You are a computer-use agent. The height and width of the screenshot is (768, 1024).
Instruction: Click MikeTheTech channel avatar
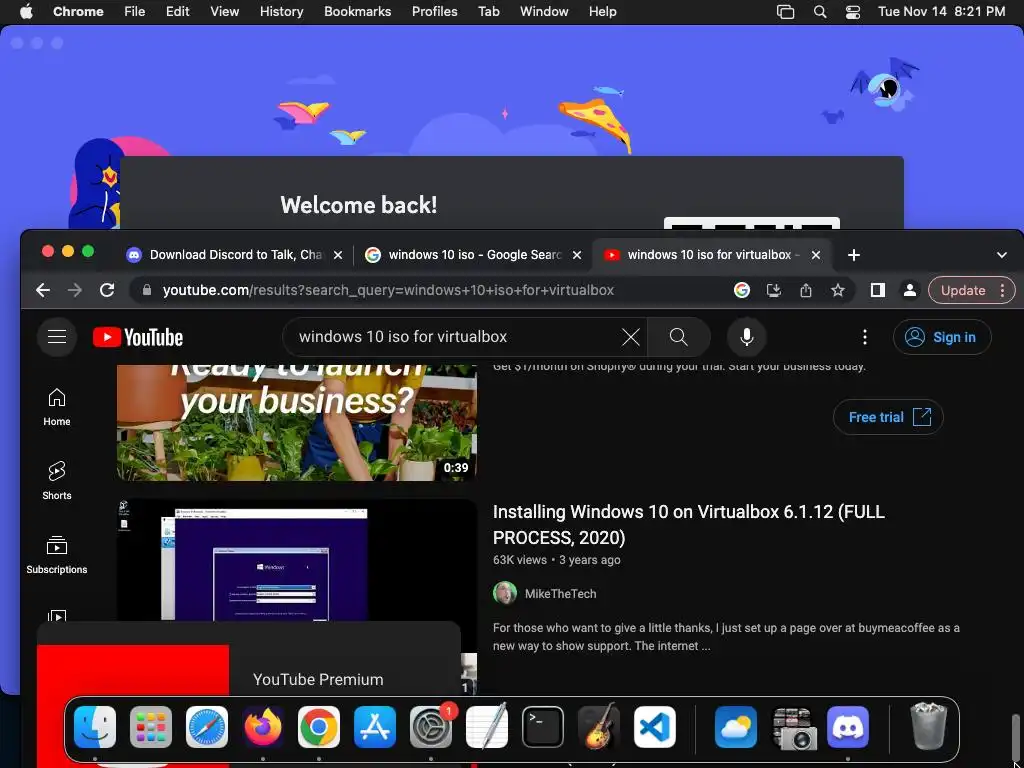[x=504, y=593]
